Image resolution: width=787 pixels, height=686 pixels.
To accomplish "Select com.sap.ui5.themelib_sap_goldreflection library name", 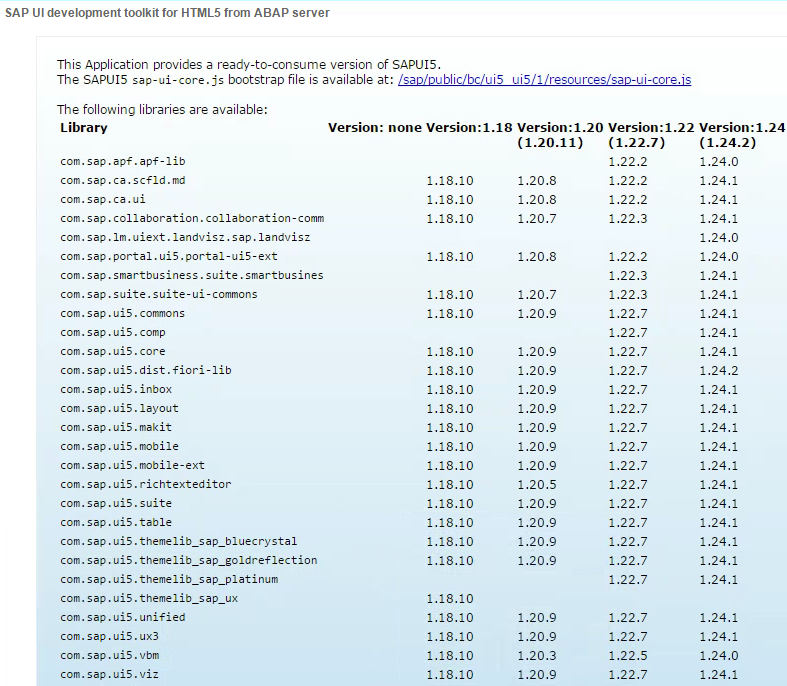I will 189,561.
